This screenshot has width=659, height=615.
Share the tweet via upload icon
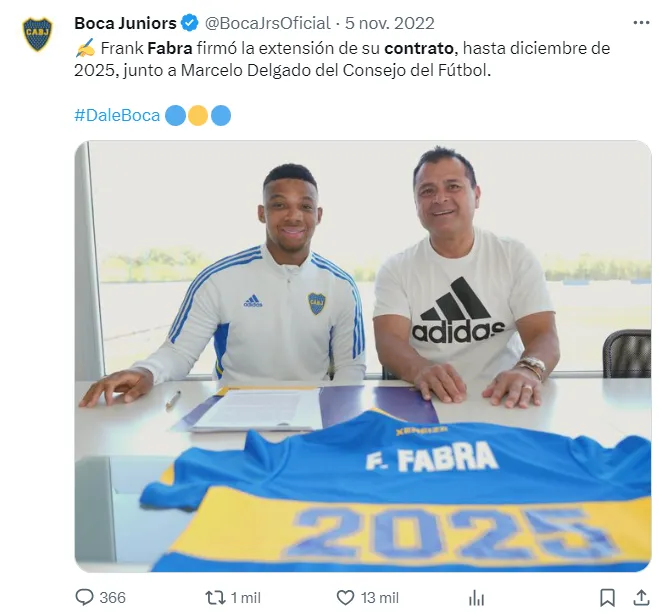(x=641, y=597)
